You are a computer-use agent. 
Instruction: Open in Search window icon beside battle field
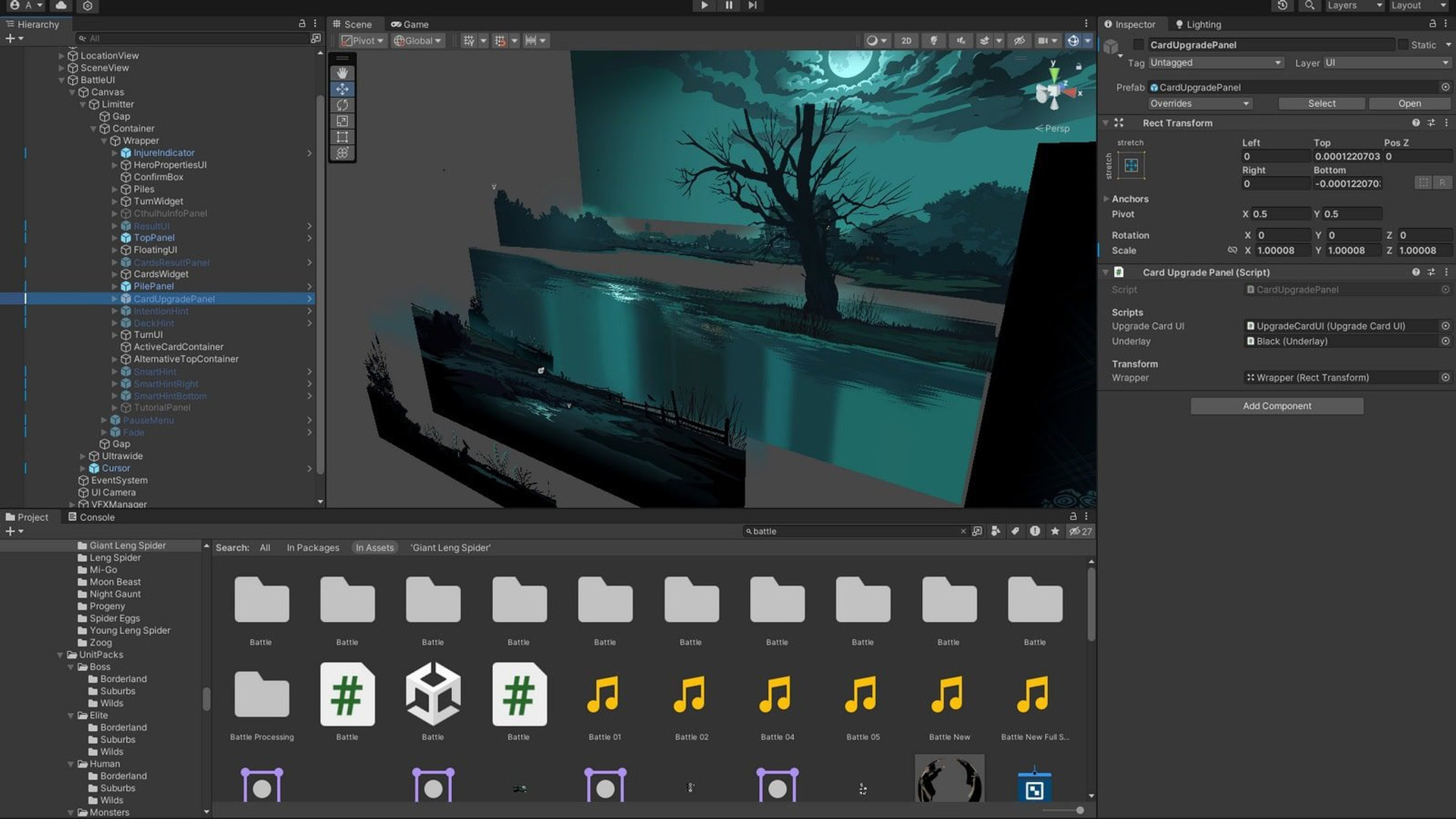(x=977, y=532)
